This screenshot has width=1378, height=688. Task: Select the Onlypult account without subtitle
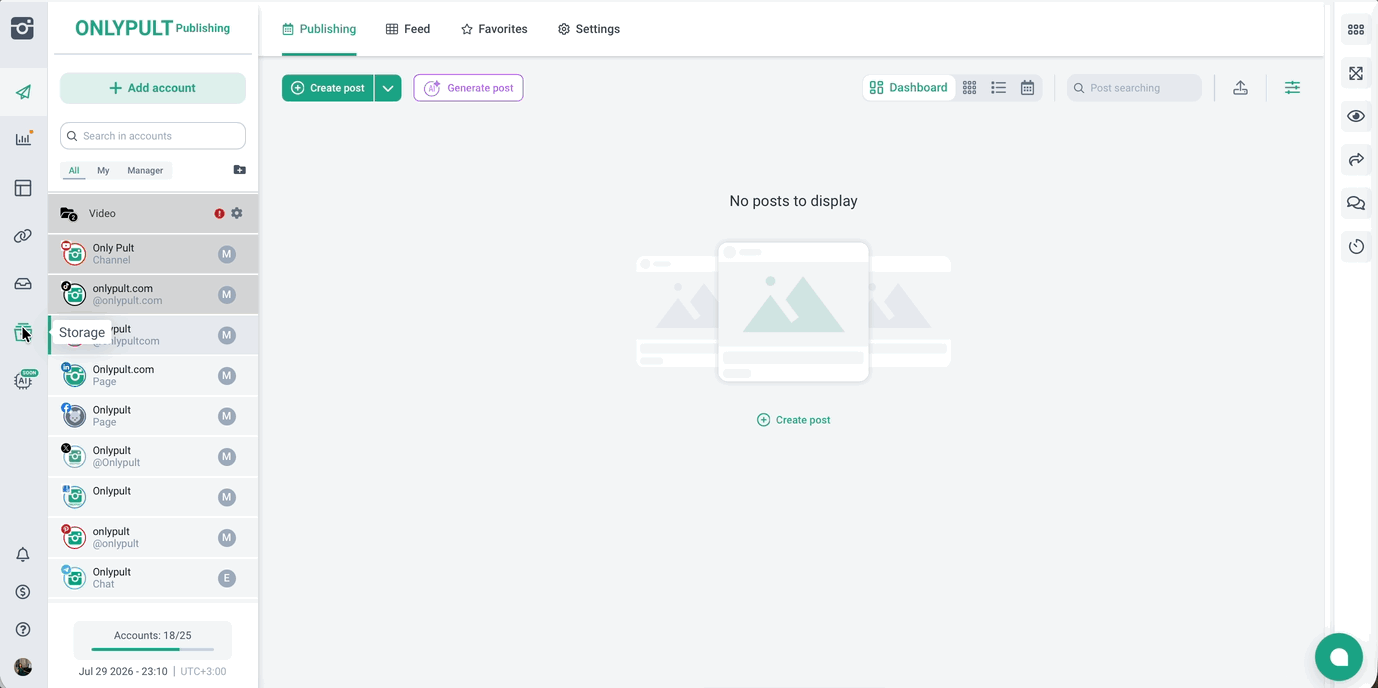pos(153,497)
